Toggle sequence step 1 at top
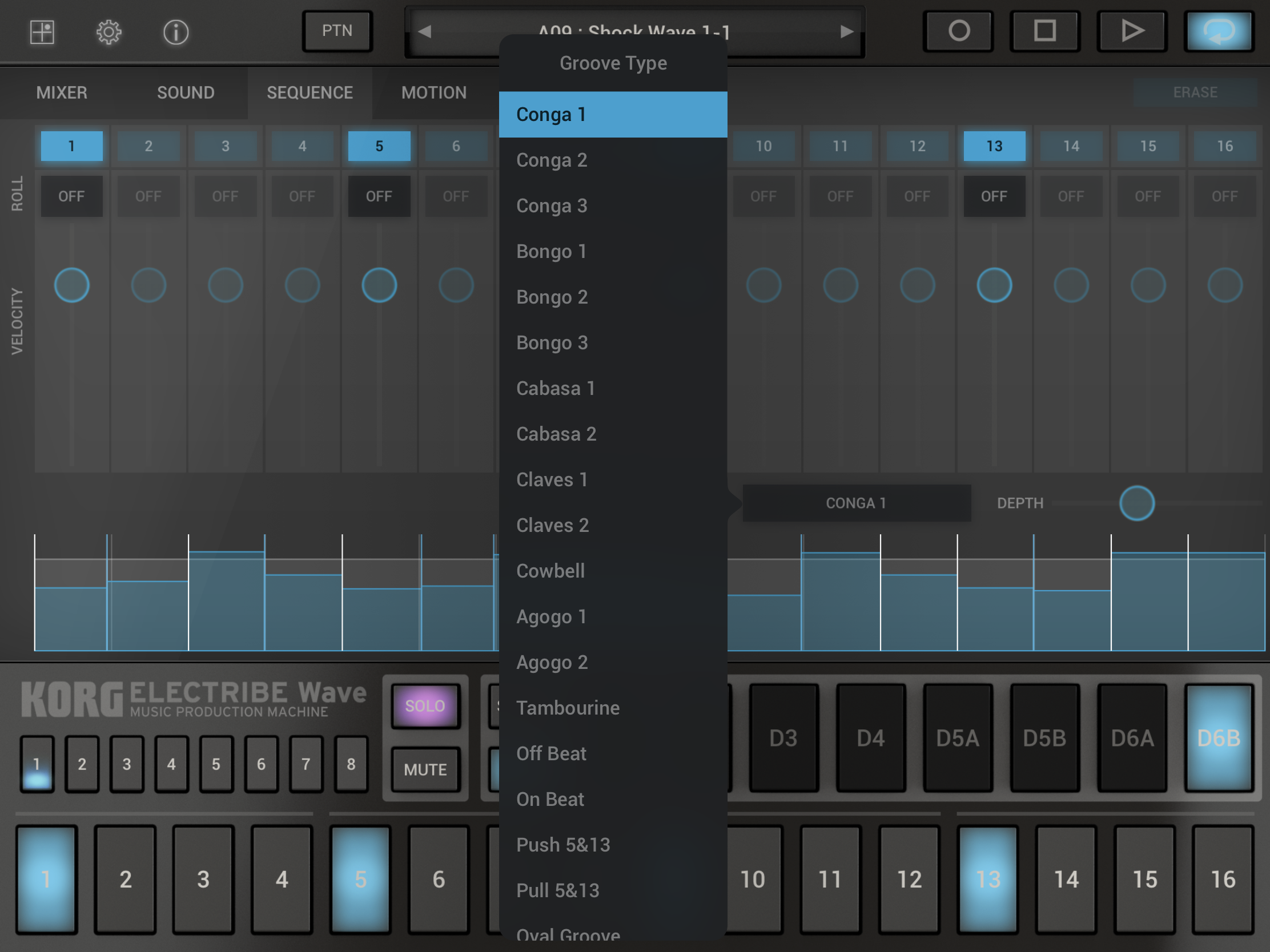 click(x=72, y=146)
